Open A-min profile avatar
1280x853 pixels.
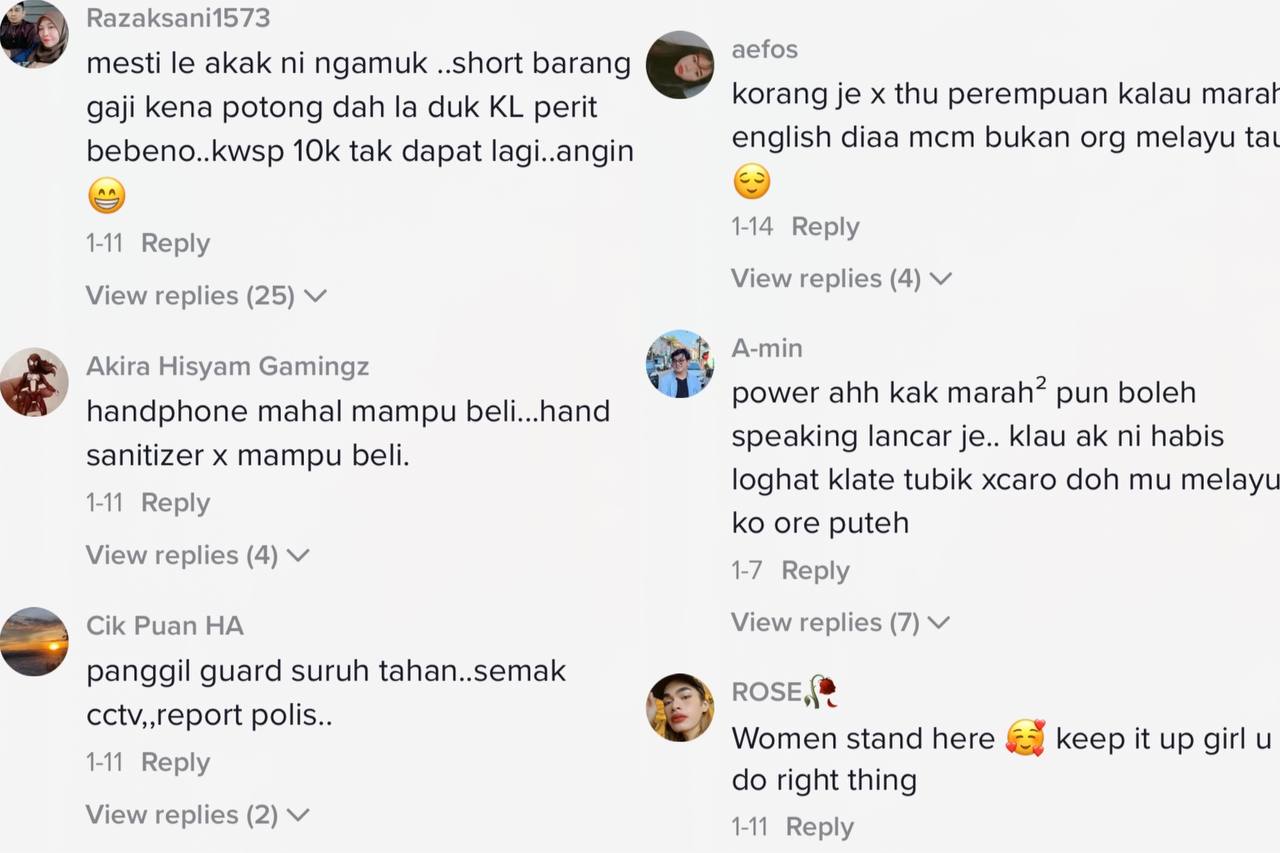[x=680, y=364]
